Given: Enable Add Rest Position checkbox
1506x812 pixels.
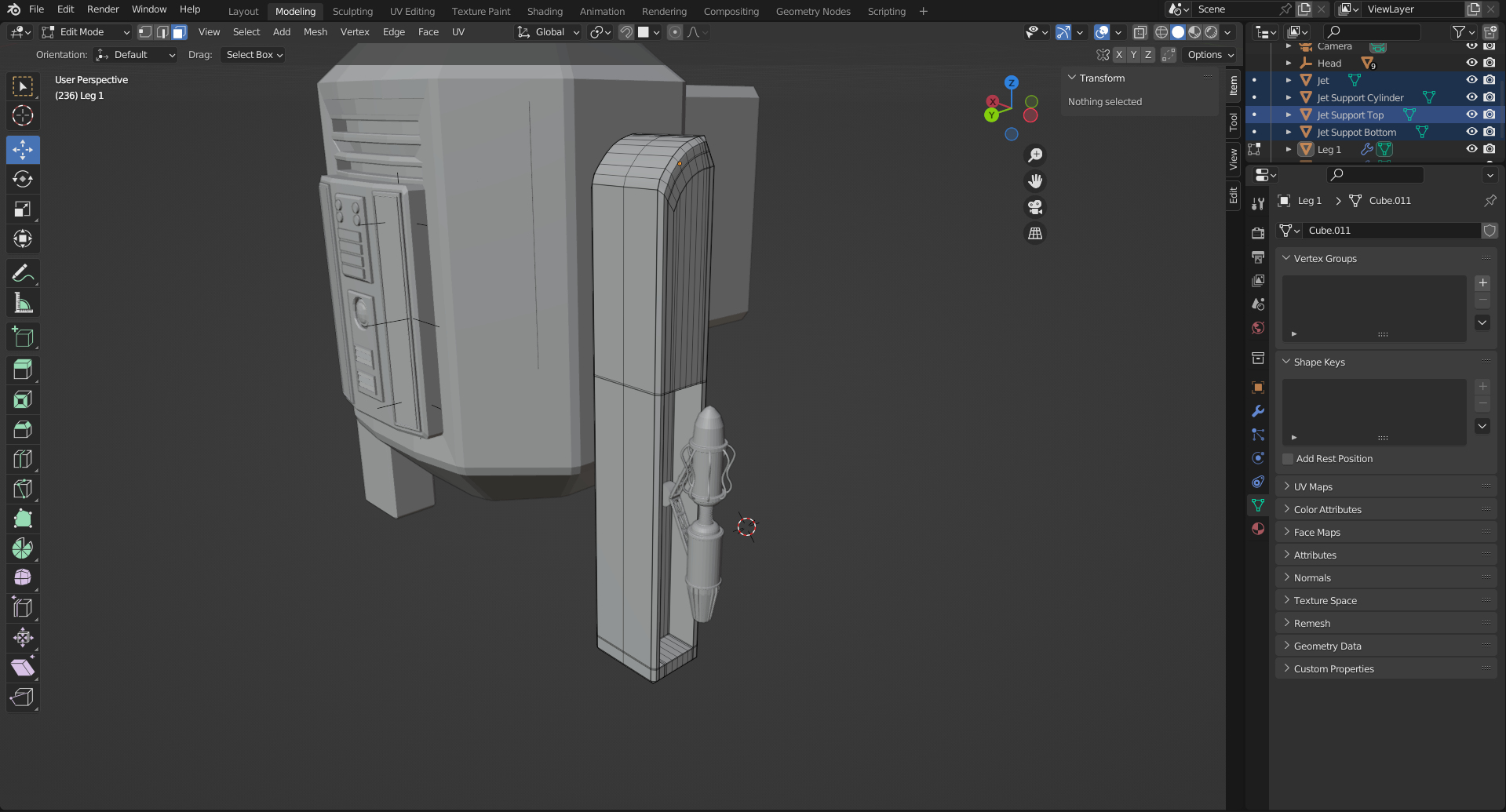Looking at the screenshot, I should point(1288,459).
